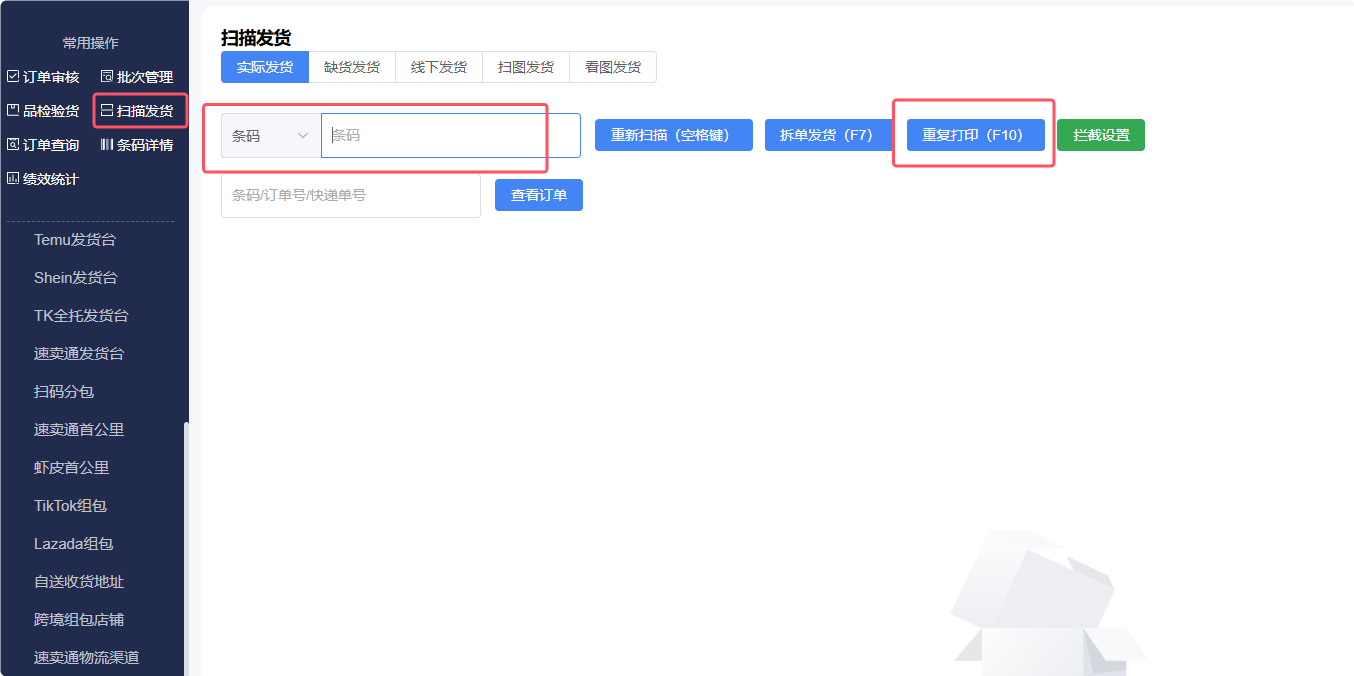Switch to the 实际发货 tab

click(265, 67)
